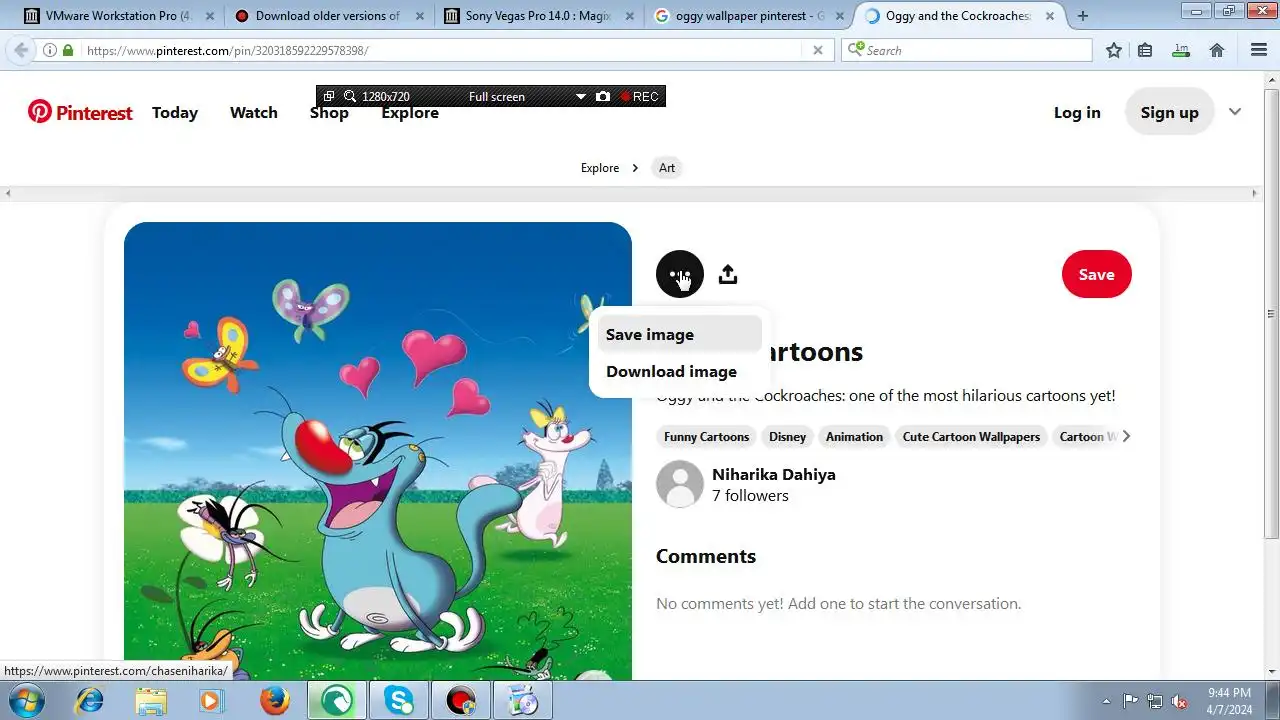Click the recorder window mode icon
Viewport: 1280px width, 720px height.
coord(329,96)
